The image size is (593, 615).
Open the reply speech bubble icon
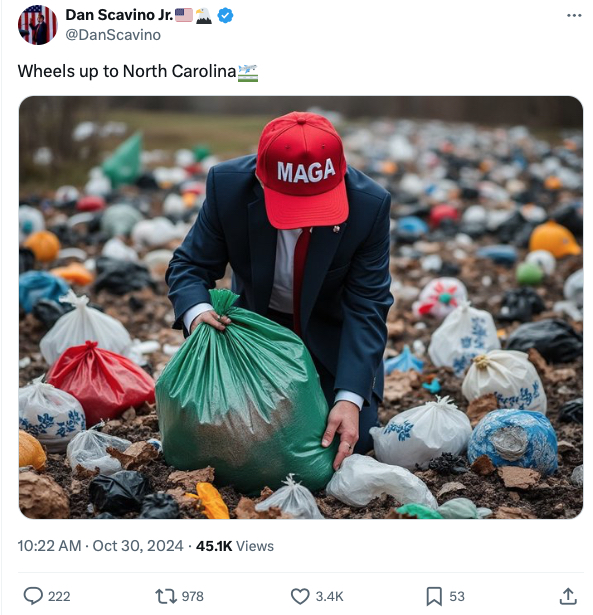pyautogui.click(x=33, y=596)
